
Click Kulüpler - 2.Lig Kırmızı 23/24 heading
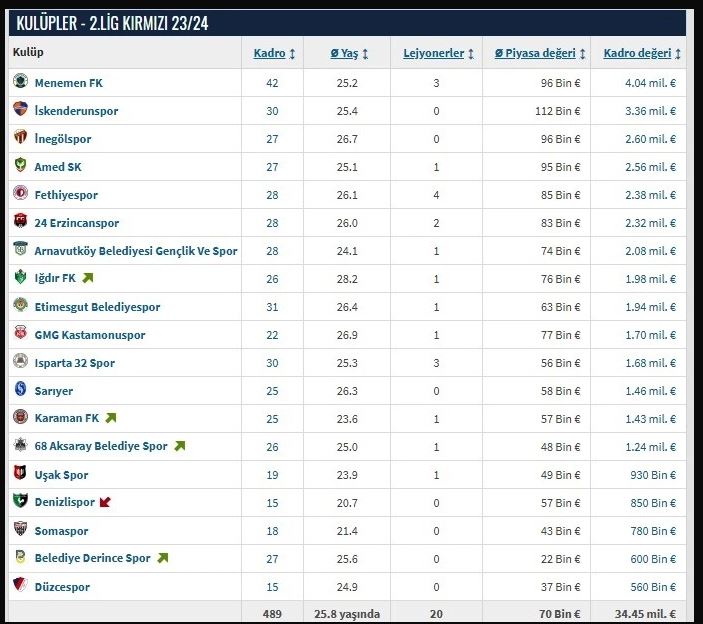[x=112, y=23]
